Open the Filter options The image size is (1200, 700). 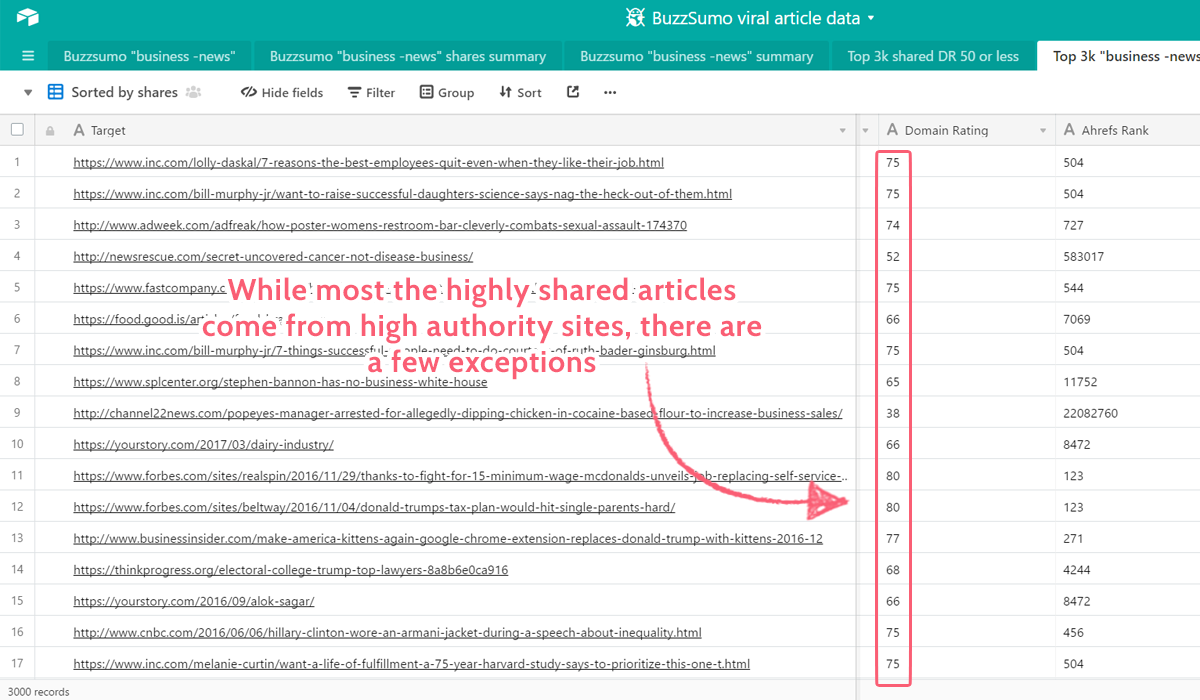pos(371,92)
